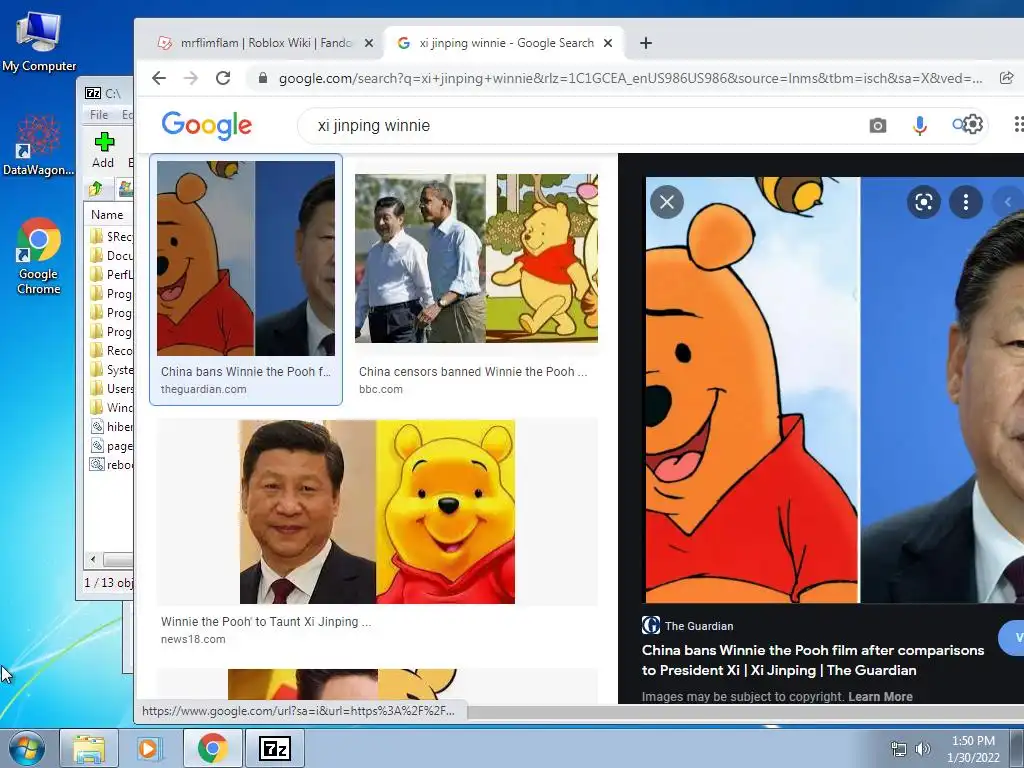The image size is (1024, 768).
Task: Select the page file in 7-Zip
Action: coord(111,445)
